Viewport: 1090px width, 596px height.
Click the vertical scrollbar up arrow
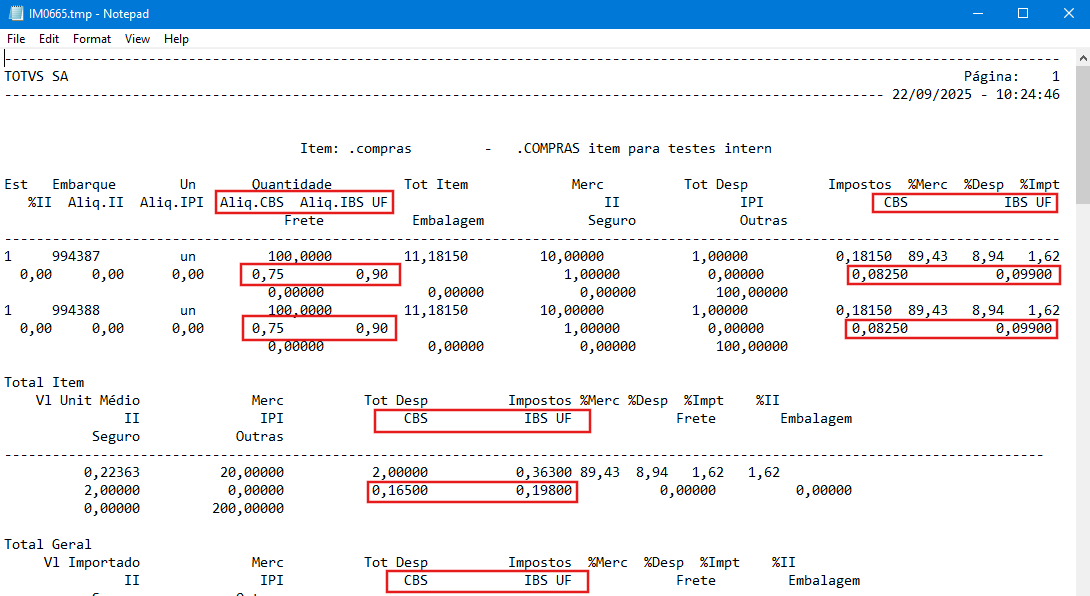[x=1083, y=60]
